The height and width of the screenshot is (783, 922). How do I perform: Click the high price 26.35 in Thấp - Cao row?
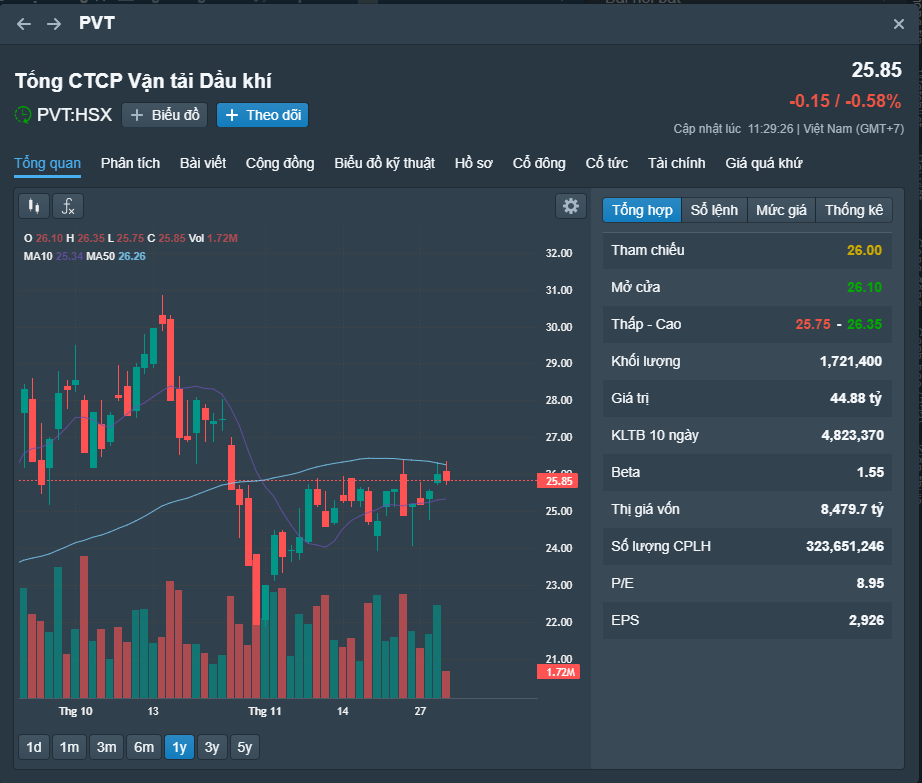[864, 324]
